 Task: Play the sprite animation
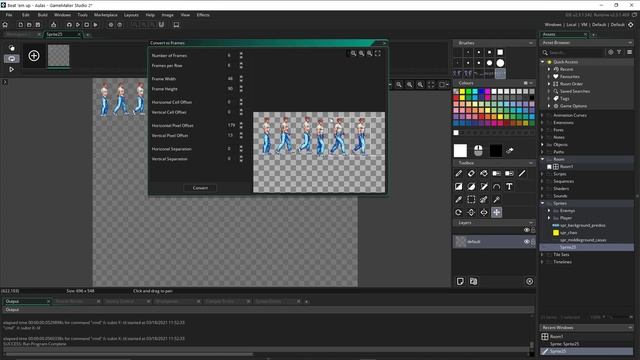coord(11,69)
